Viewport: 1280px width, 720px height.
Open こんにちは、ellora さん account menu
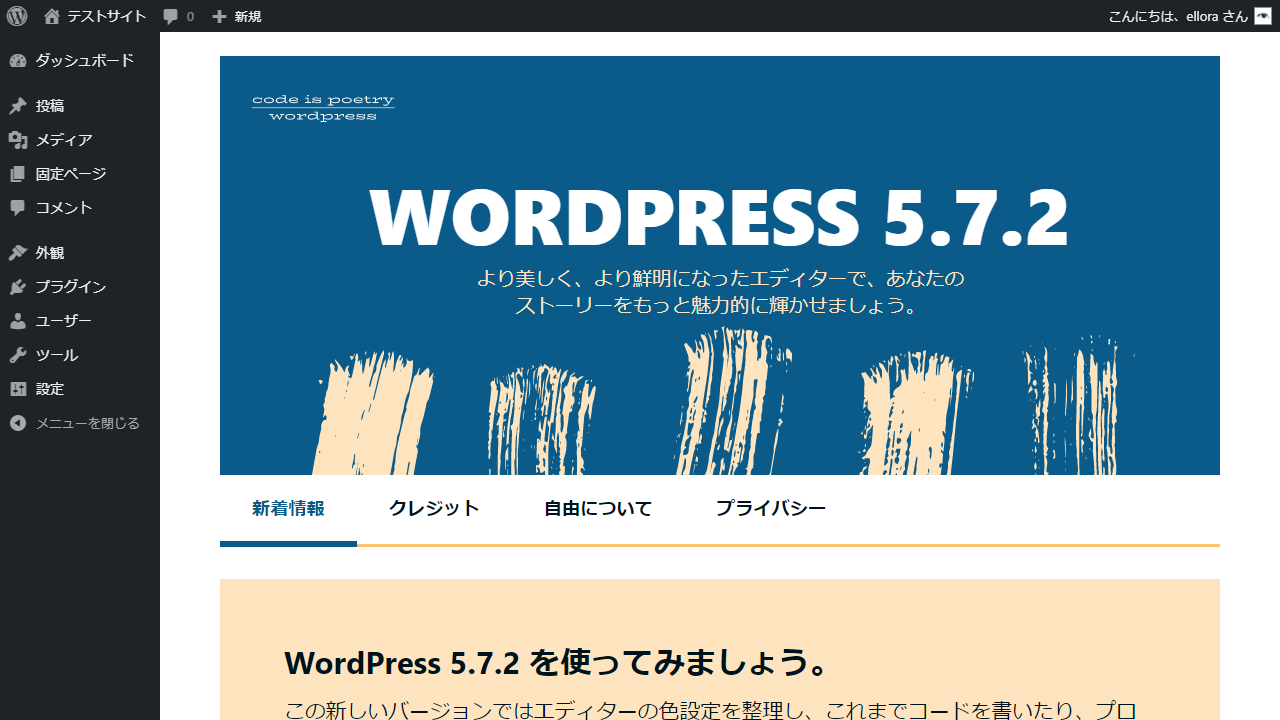pos(1190,16)
